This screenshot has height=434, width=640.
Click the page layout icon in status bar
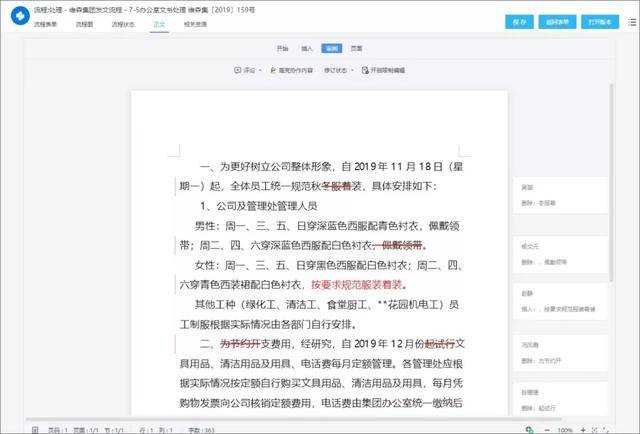(x=35, y=430)
